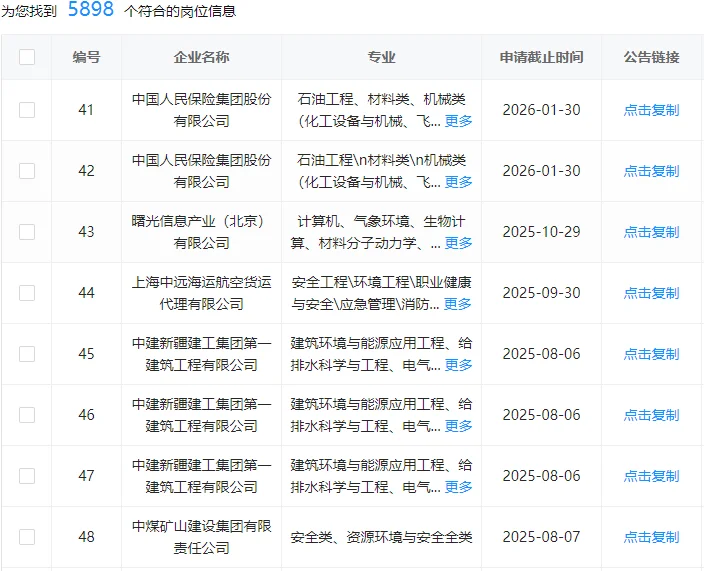Viewport: 704px width, 571px height.
Task: Click row number 48
Action: [x=86, y=537]
